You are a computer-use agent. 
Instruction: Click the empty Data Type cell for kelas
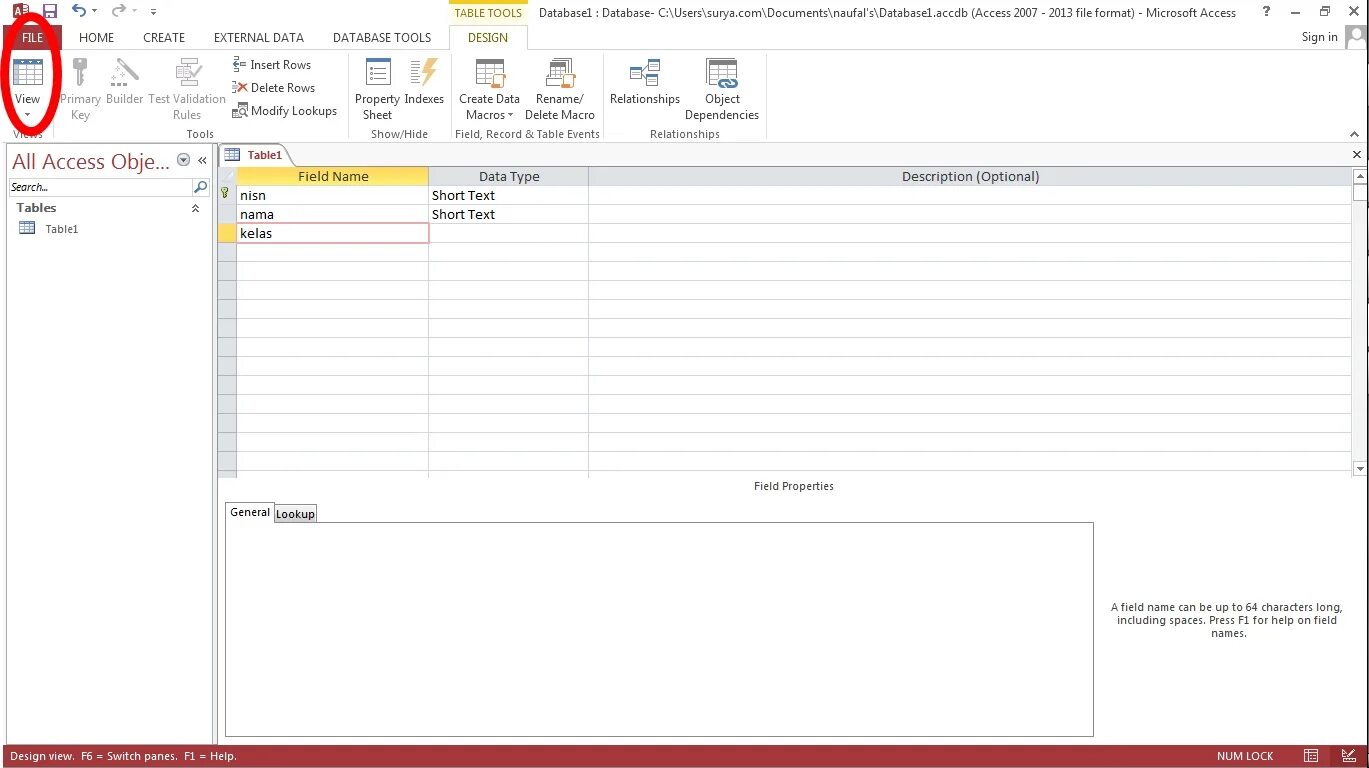tap(509, 233)
